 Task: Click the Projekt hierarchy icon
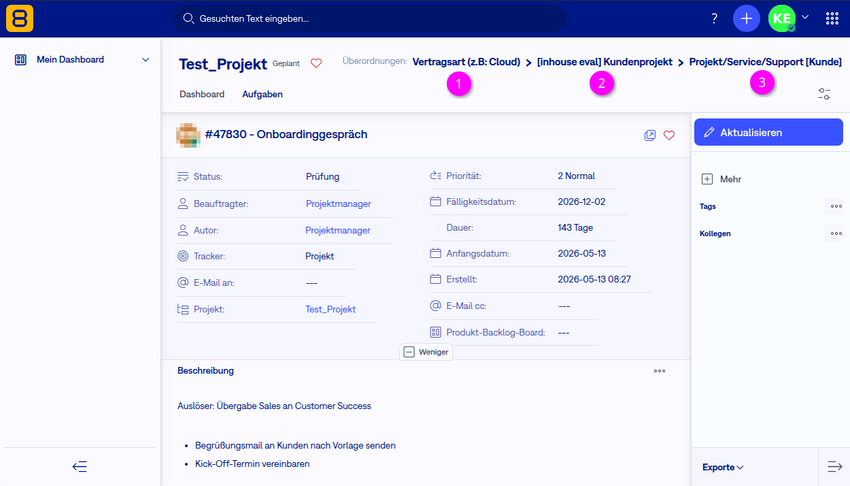[183, 309]
